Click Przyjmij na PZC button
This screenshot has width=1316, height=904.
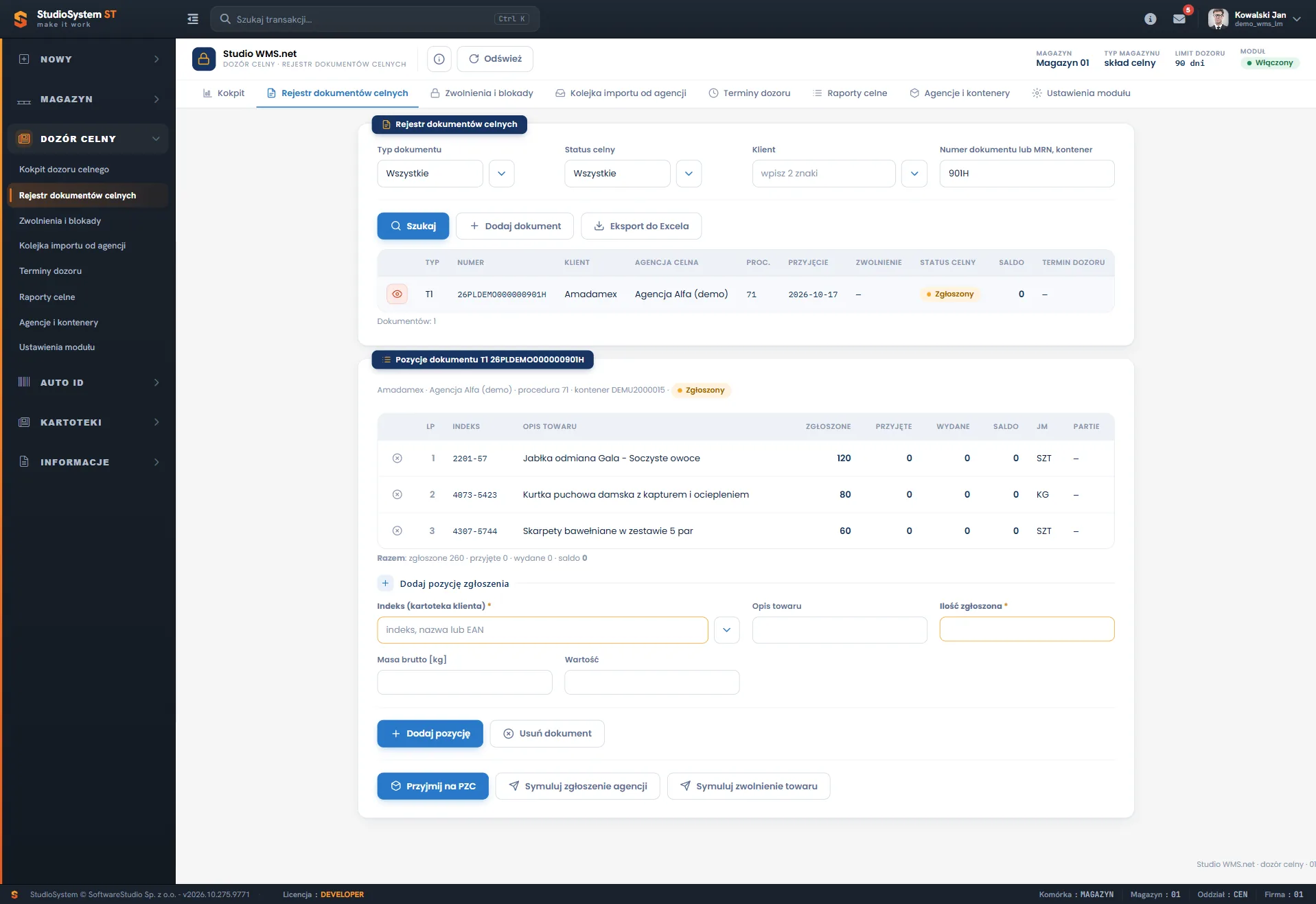pyautogui.click(x=433, y=787)
